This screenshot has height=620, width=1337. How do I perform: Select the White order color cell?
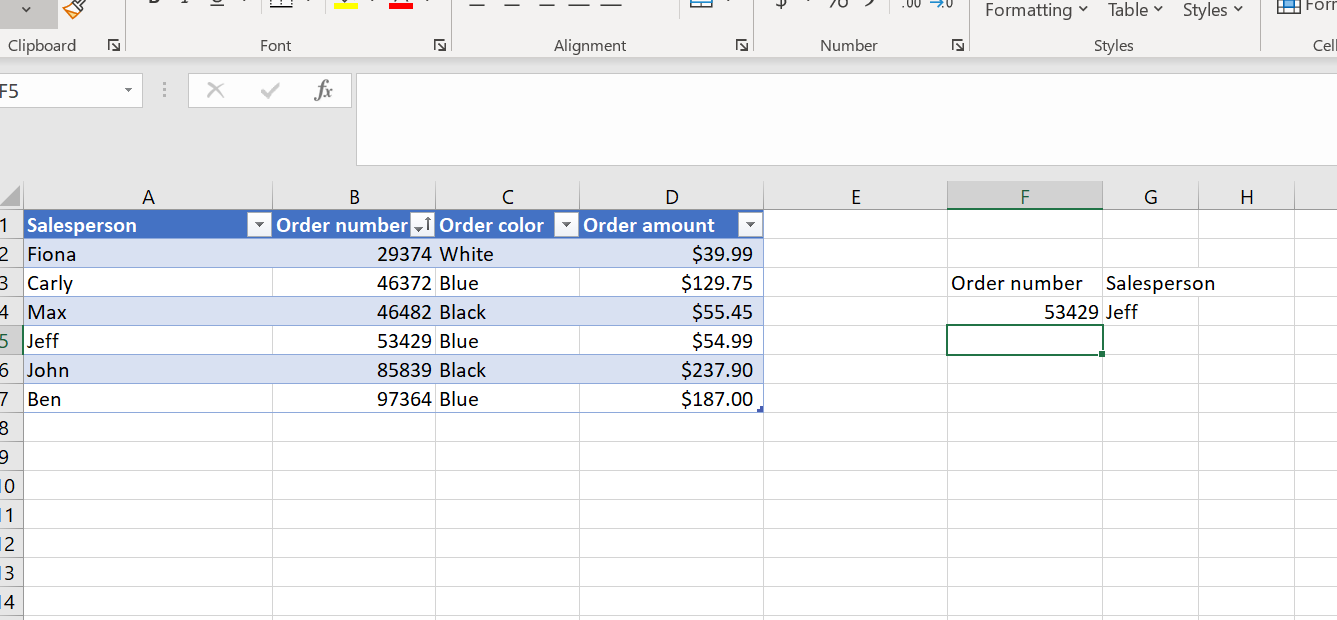click(508, 254)
